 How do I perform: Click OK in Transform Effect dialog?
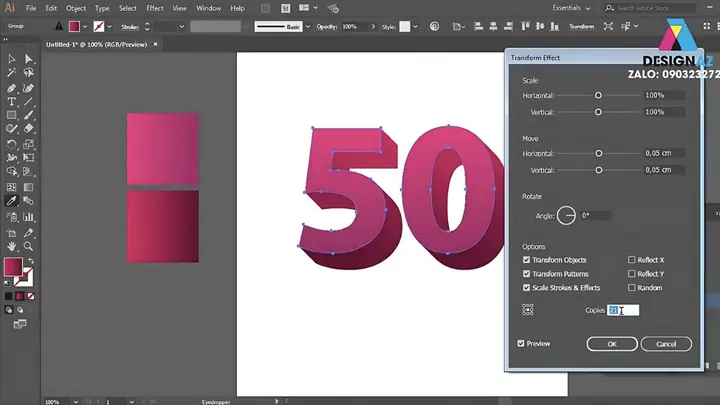tap(612, 344)
